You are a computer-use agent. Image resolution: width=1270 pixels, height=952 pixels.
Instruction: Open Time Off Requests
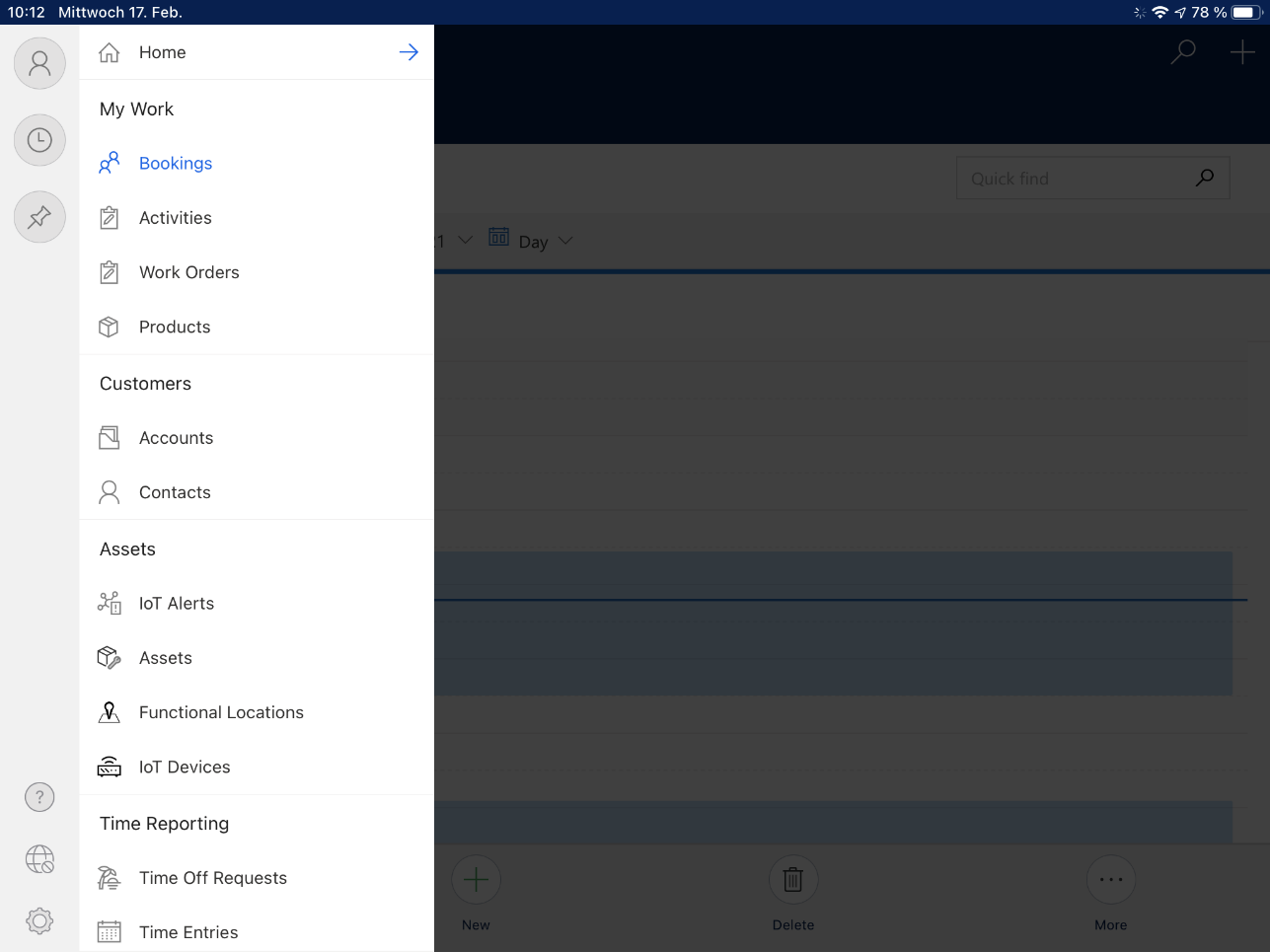pos(213,877)
